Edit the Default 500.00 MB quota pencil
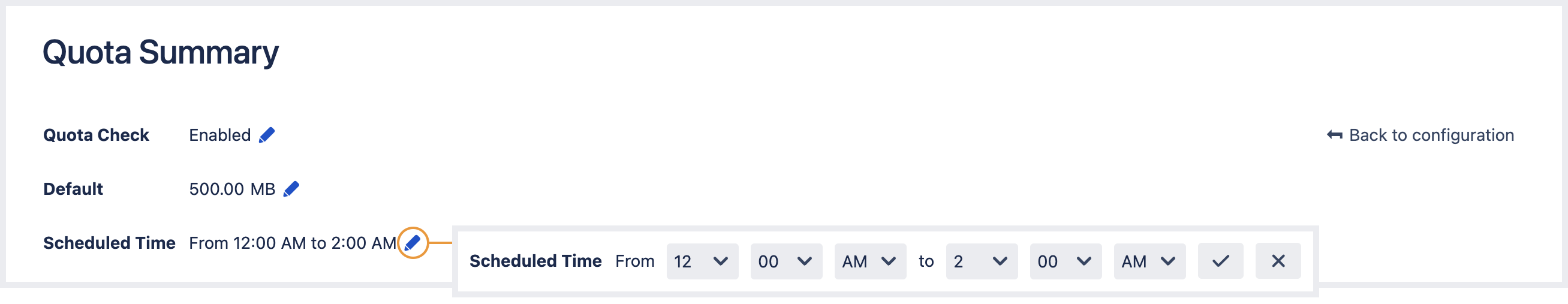 point(291,189)
